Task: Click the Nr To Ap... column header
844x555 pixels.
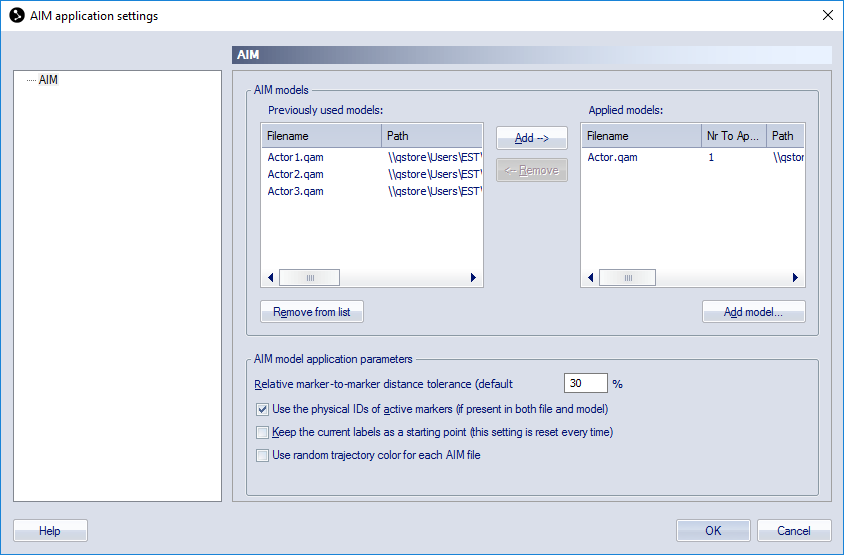Action: tap(733, 136)
